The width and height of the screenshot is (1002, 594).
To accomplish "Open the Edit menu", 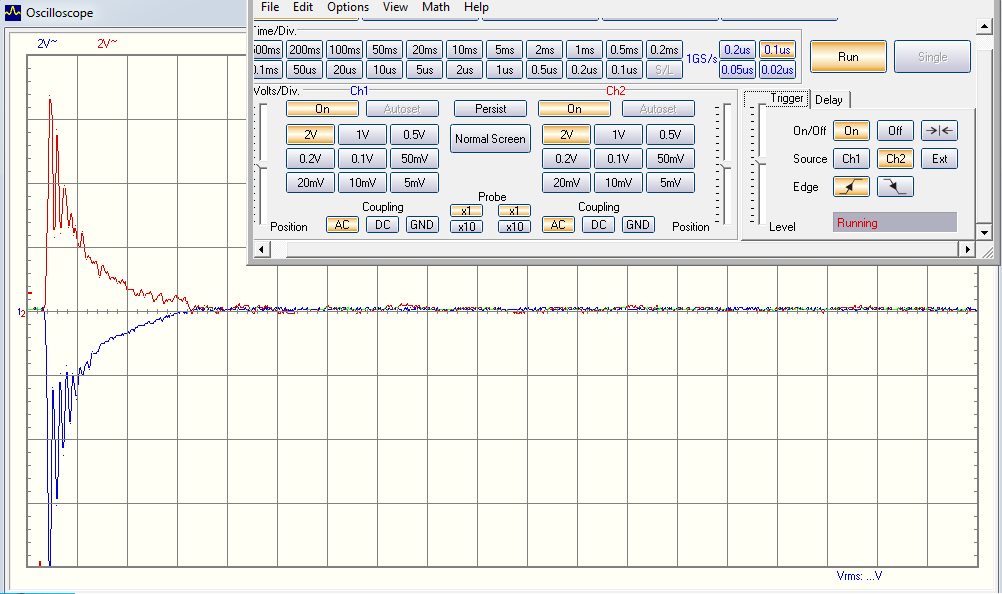I will pyautogui.click(x=303, y=7).
